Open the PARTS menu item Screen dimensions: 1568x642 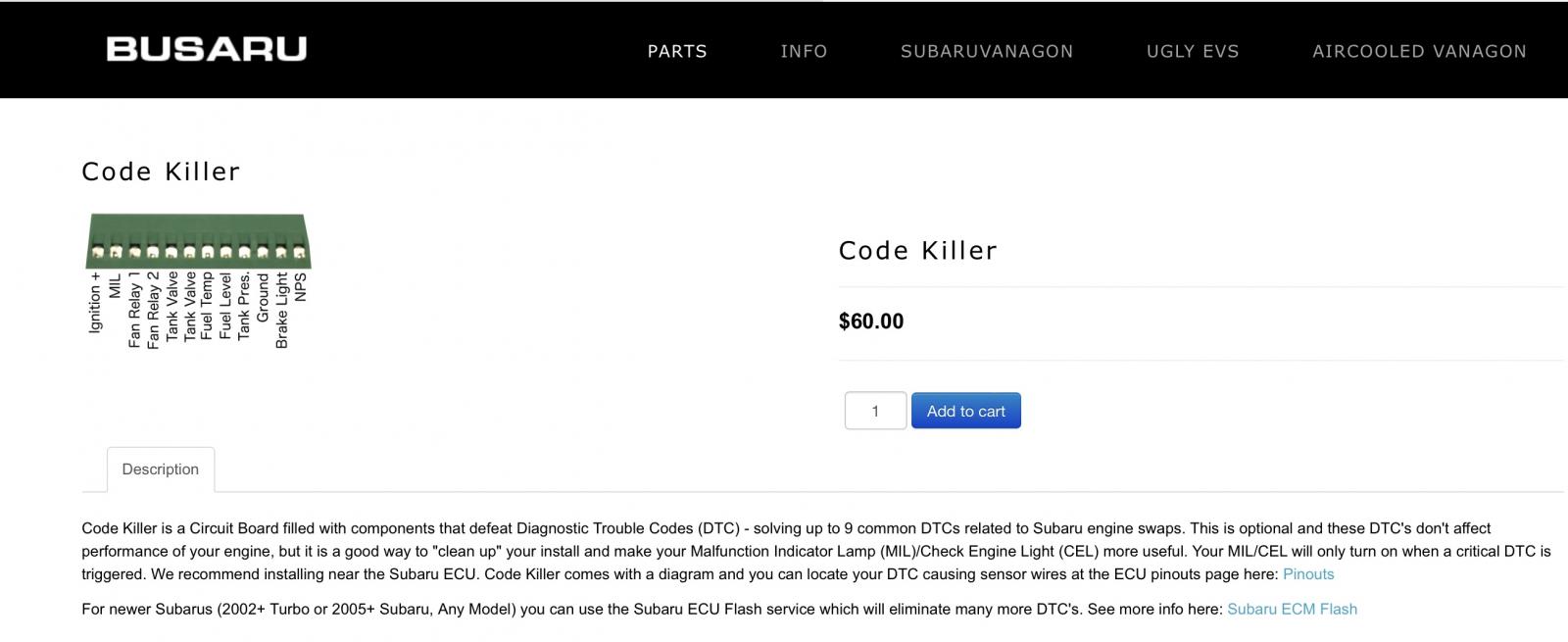[677, 51]
